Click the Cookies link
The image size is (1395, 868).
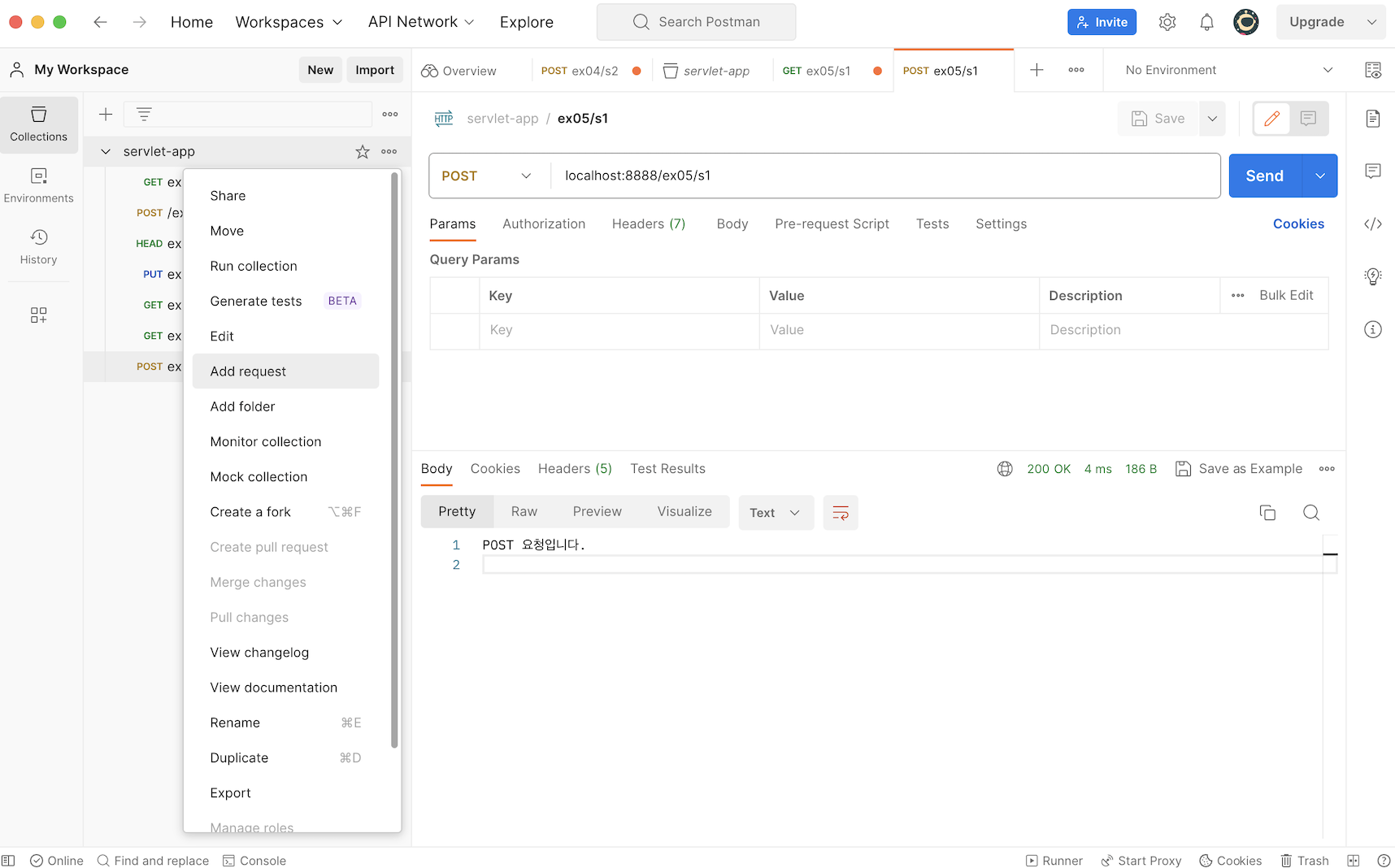pyautogui.click(x=1298, y=224)
